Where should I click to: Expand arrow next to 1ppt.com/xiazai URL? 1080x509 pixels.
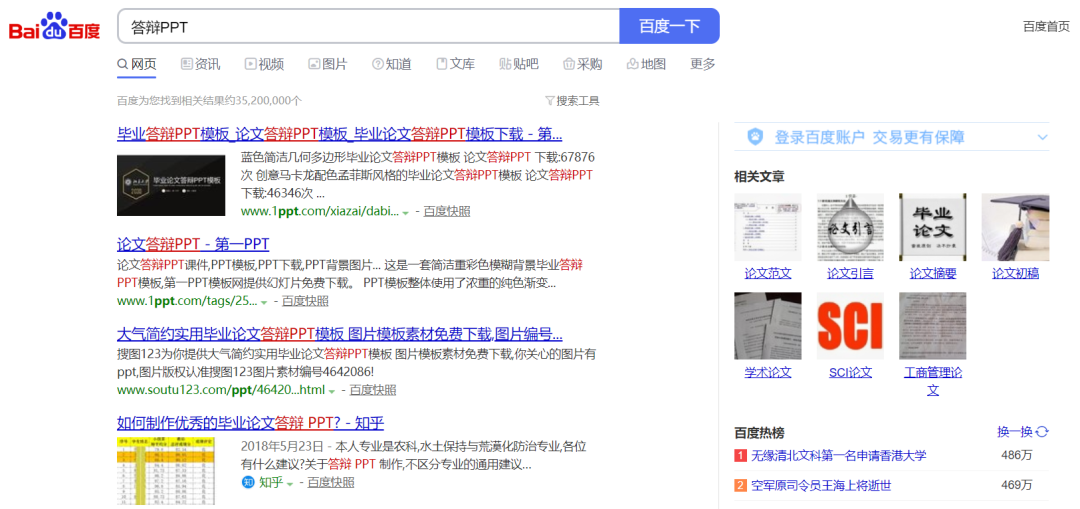(x=406, y=212)
